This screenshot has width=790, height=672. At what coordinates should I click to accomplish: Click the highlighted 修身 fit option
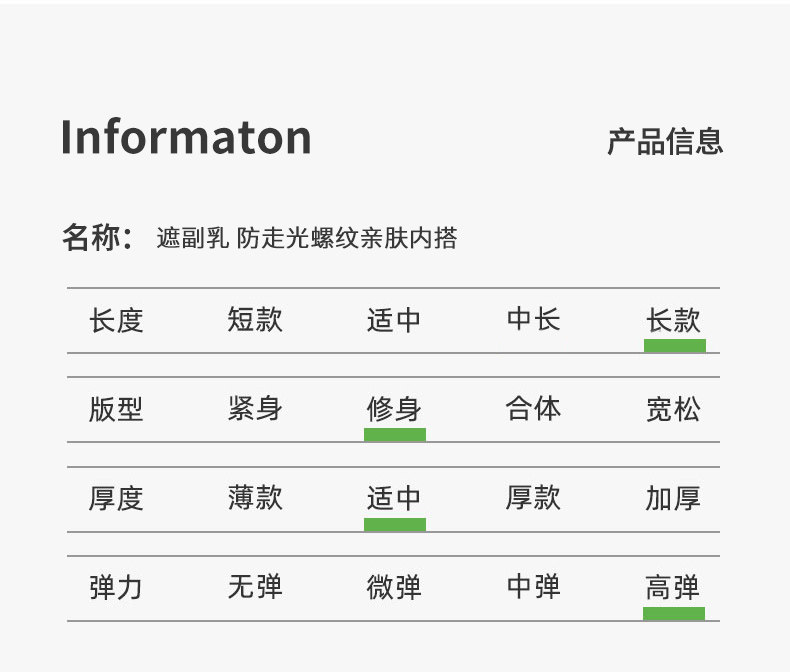394,409
